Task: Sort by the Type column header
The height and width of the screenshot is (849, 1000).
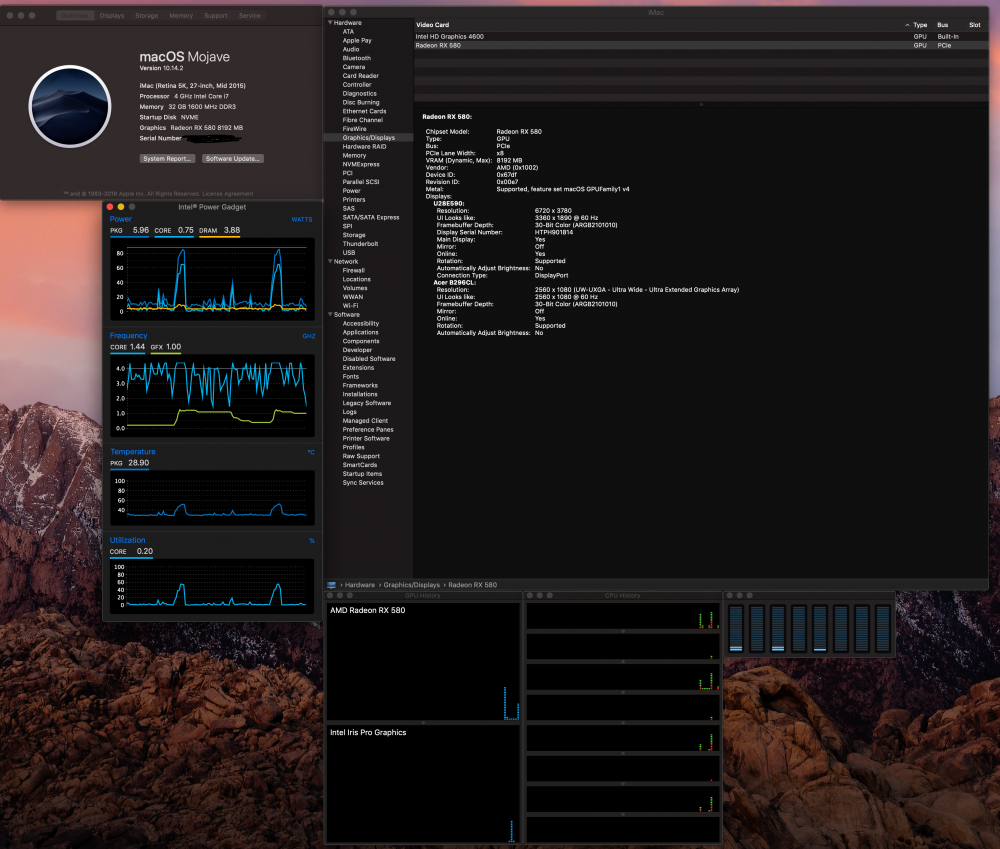Action: [920, 25]
